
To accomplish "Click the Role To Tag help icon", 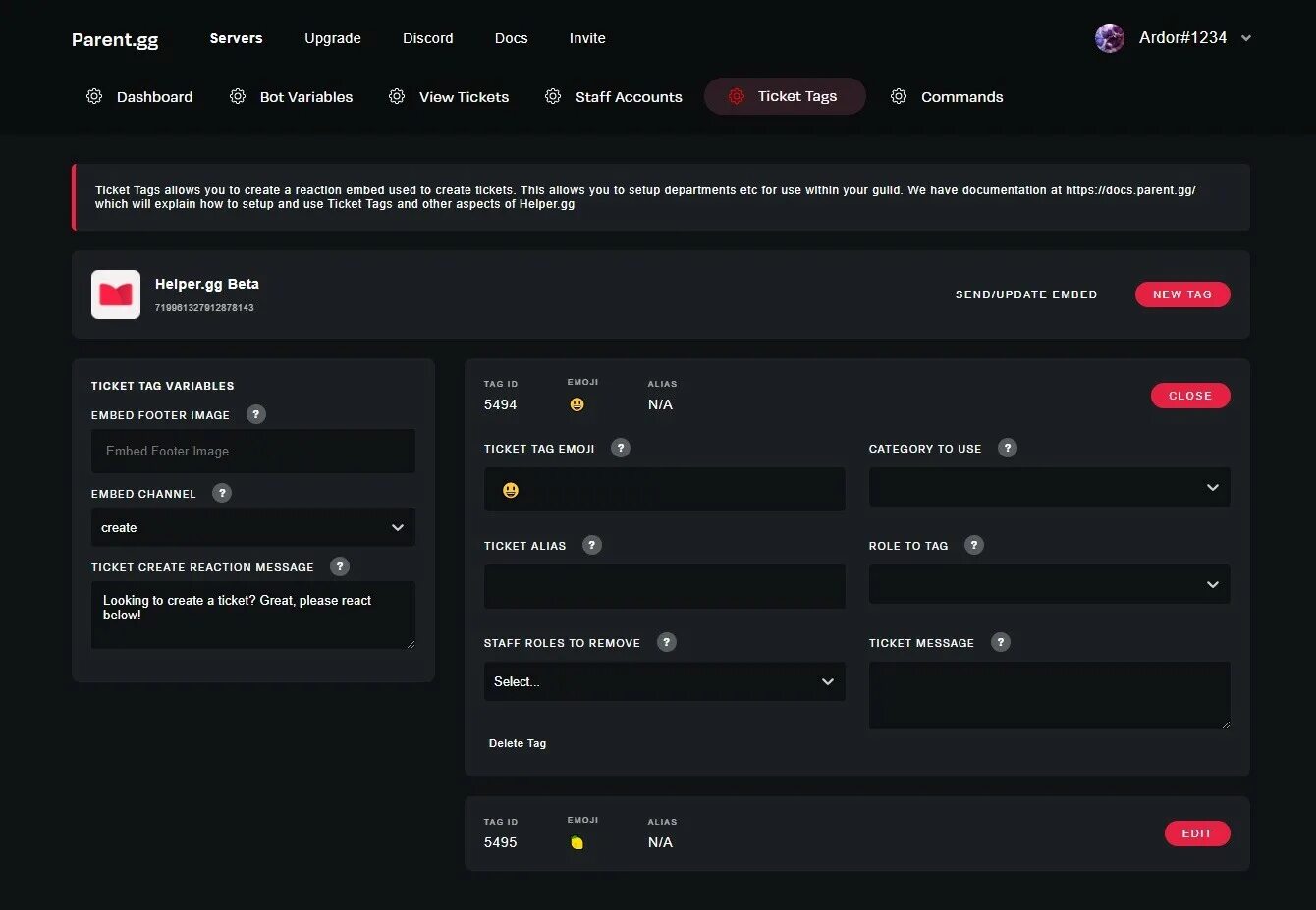I will point(974,545).
